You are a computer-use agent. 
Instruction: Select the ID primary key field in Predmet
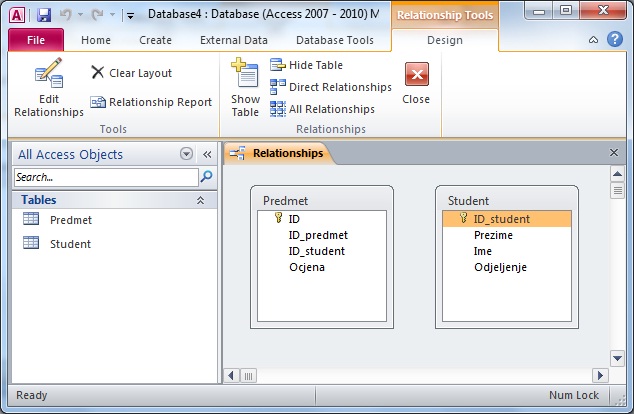pyautogui.click(x=322, y=219)
